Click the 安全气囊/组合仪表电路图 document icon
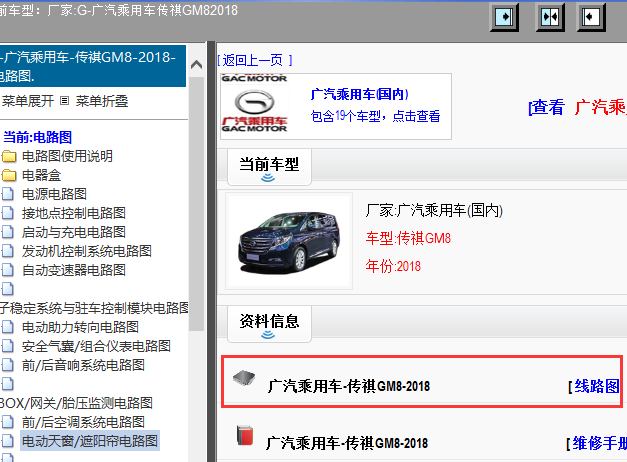The width and height of the screenshot is (627, 462). tap(8, 346)
